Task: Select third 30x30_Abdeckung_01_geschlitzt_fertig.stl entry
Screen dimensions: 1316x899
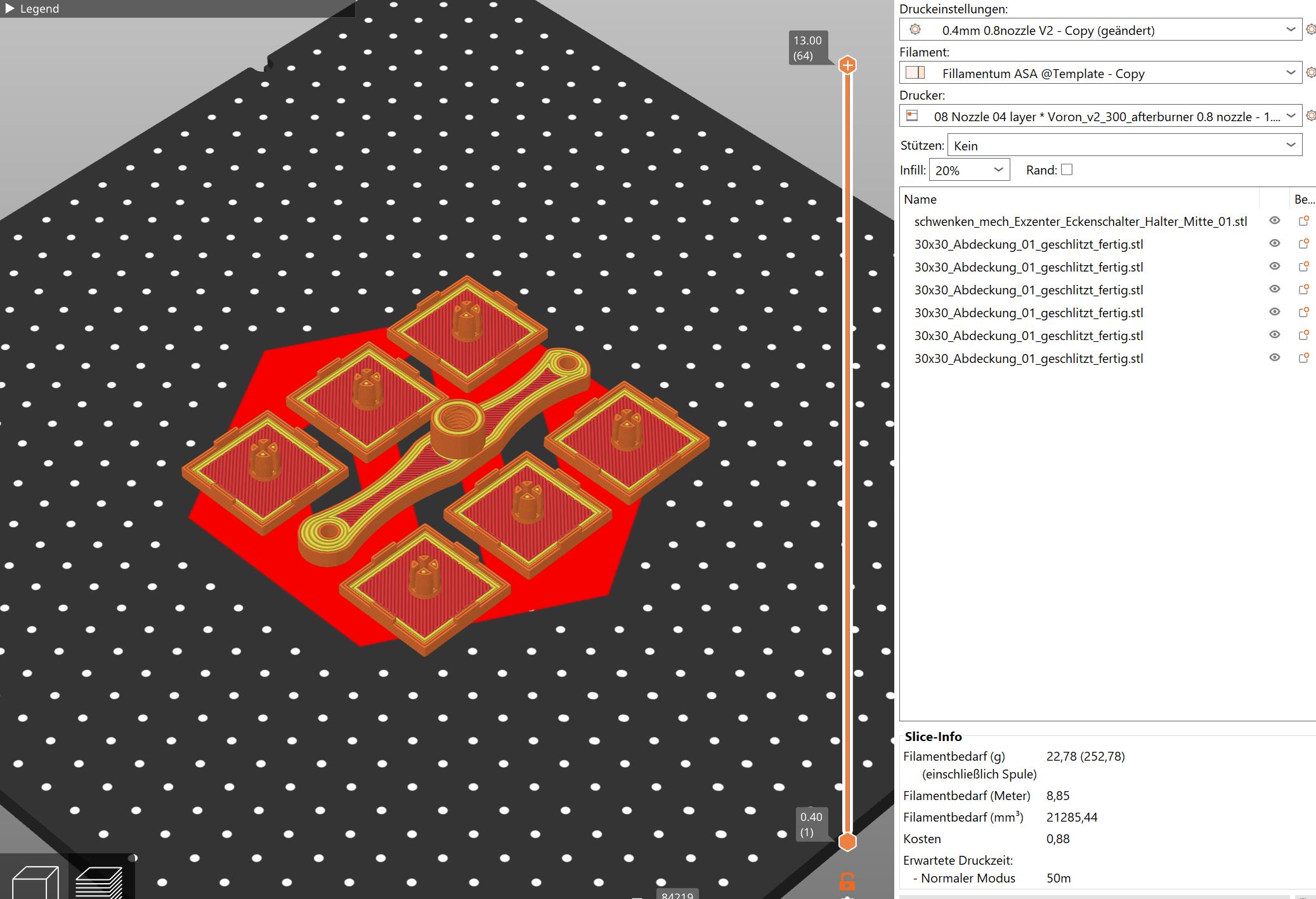Action: pos(1028,290)
